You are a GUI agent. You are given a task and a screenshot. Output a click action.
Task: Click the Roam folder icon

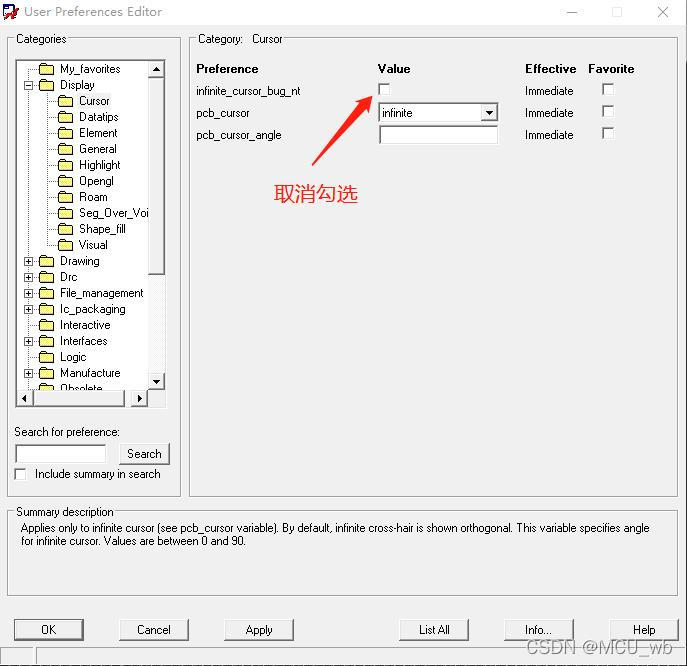point(65,197)
